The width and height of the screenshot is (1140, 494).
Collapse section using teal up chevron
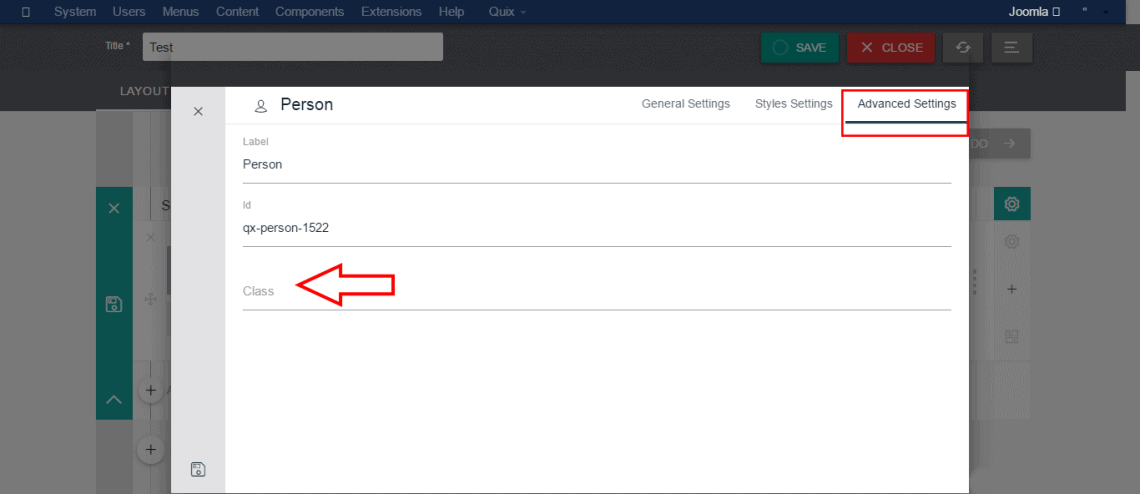[114, 400]
